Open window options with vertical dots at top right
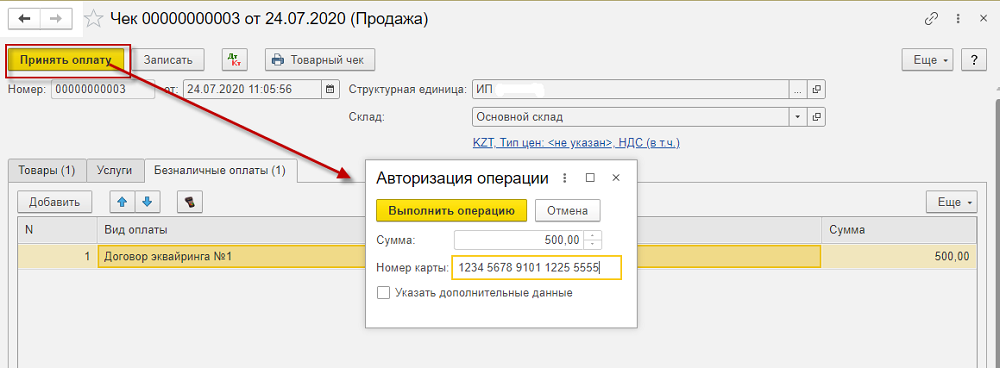1000x368 pixels. pyautogui.click(x=957, y=19)
